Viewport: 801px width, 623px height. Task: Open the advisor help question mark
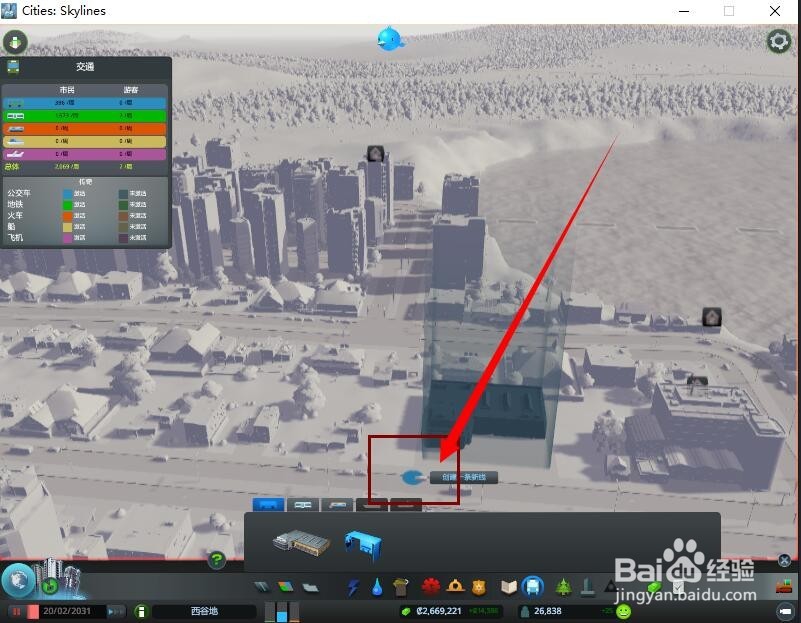[217, 560]
